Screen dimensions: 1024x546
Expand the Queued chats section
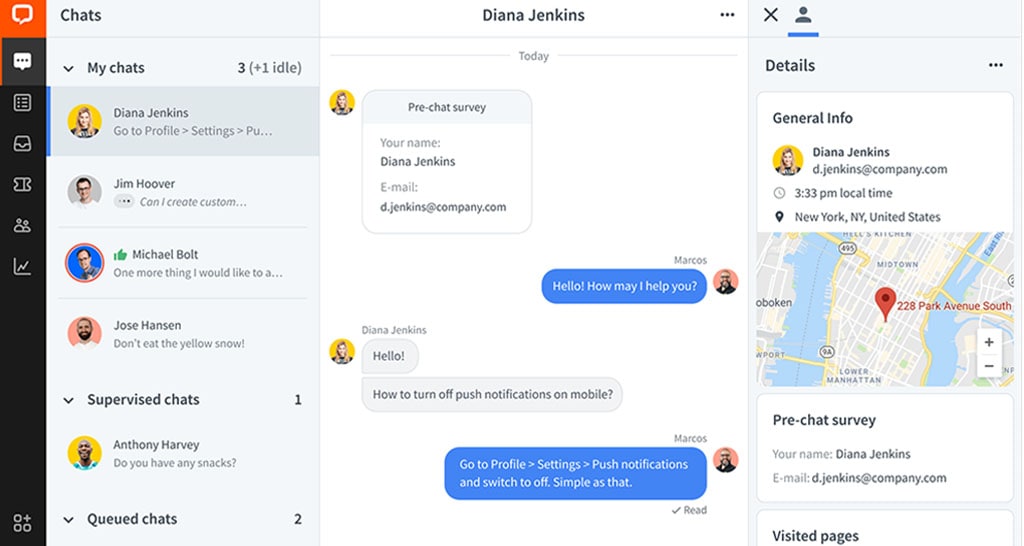[x=68, y=520]
